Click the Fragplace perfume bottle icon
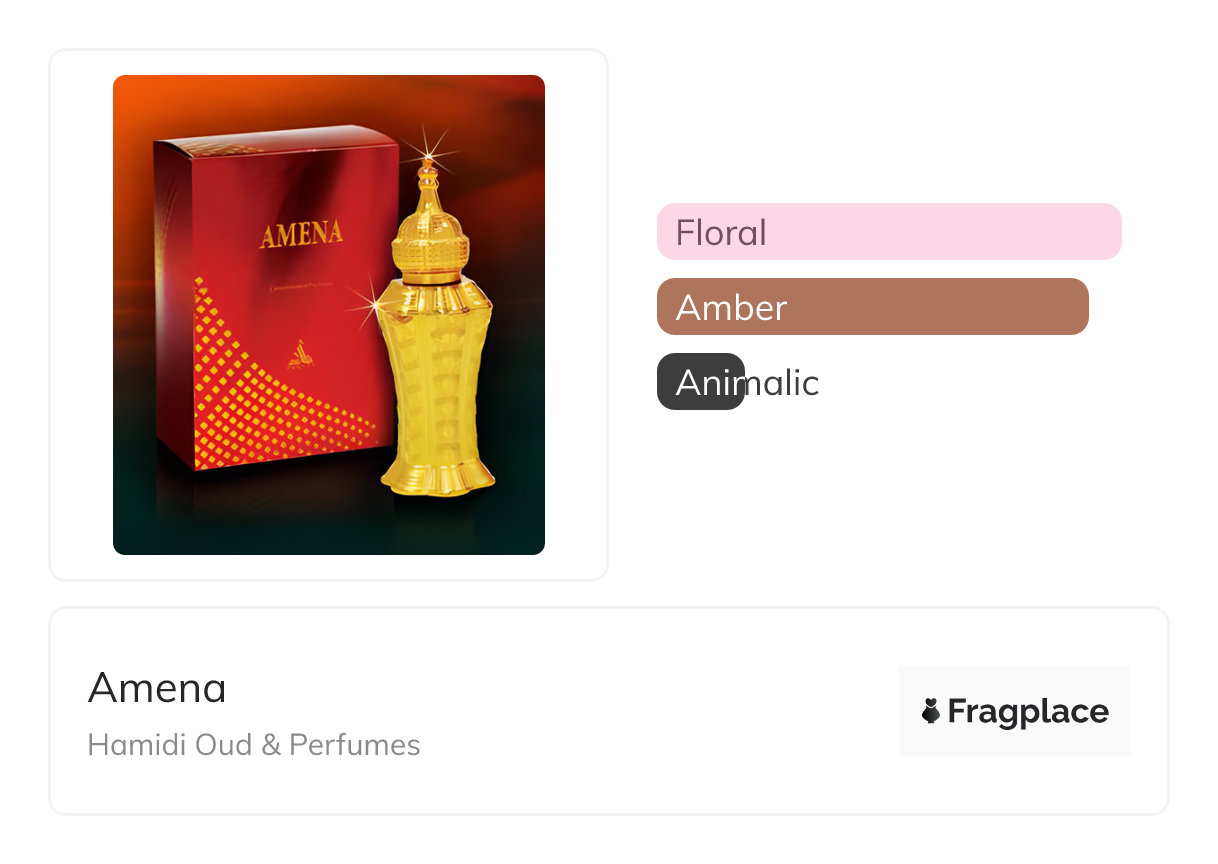Image resolution: width=1218 pixels, height=864 pixels. coord(931,711)
